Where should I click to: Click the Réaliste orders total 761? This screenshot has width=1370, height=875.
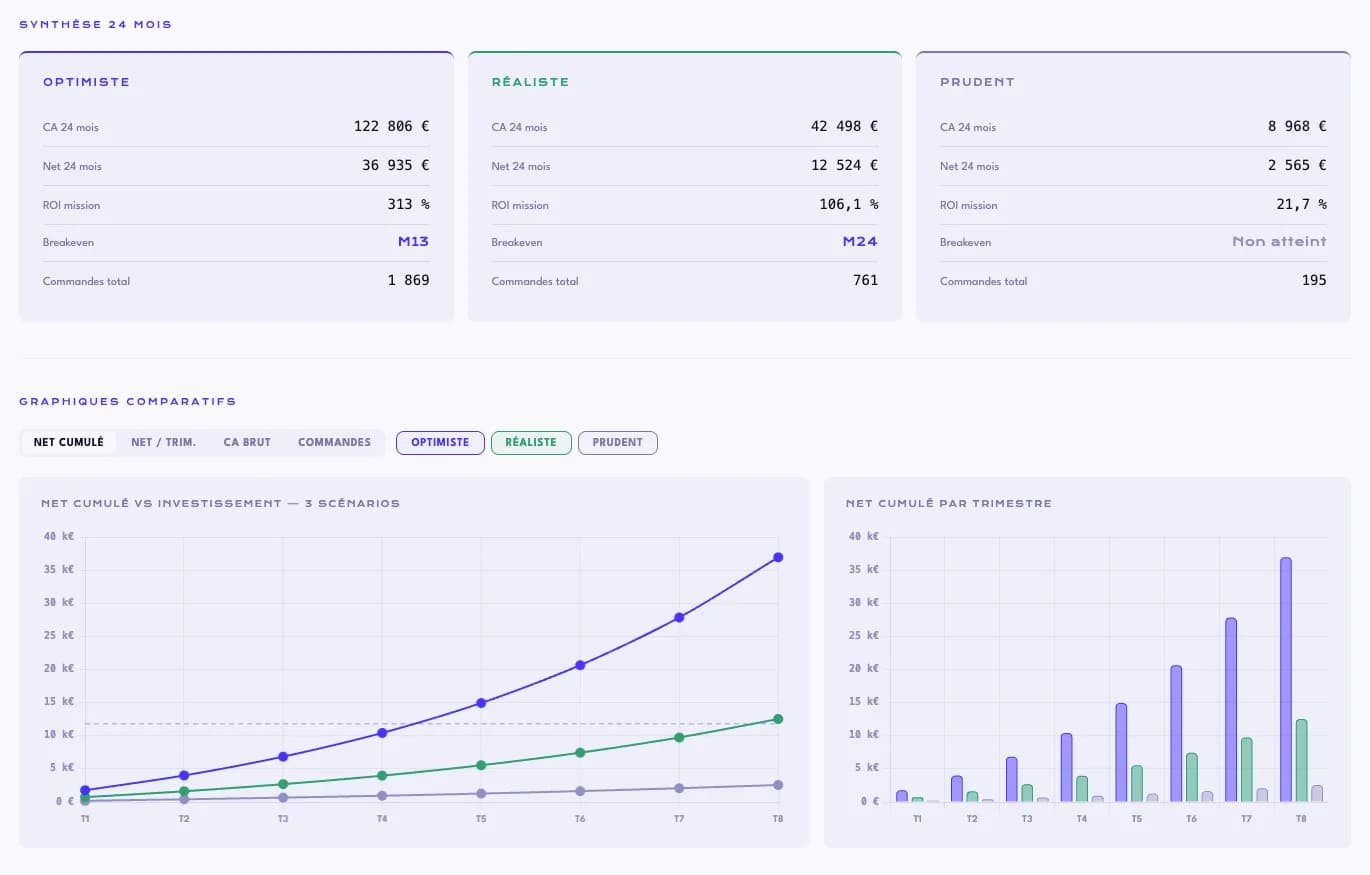pos(865,281)
